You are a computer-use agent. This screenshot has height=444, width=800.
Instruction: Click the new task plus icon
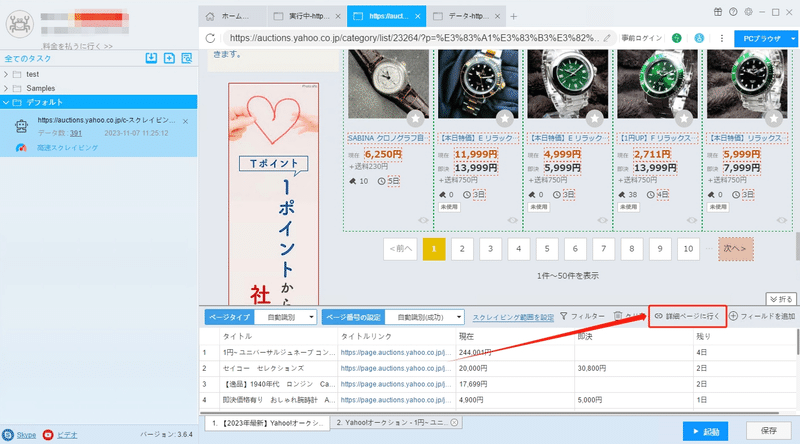(x=169, y=58)
